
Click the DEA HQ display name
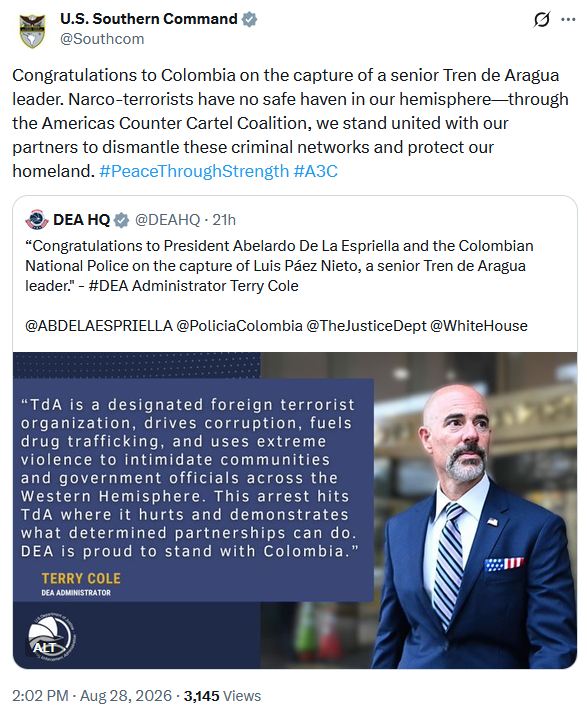(x=82, y=220)
